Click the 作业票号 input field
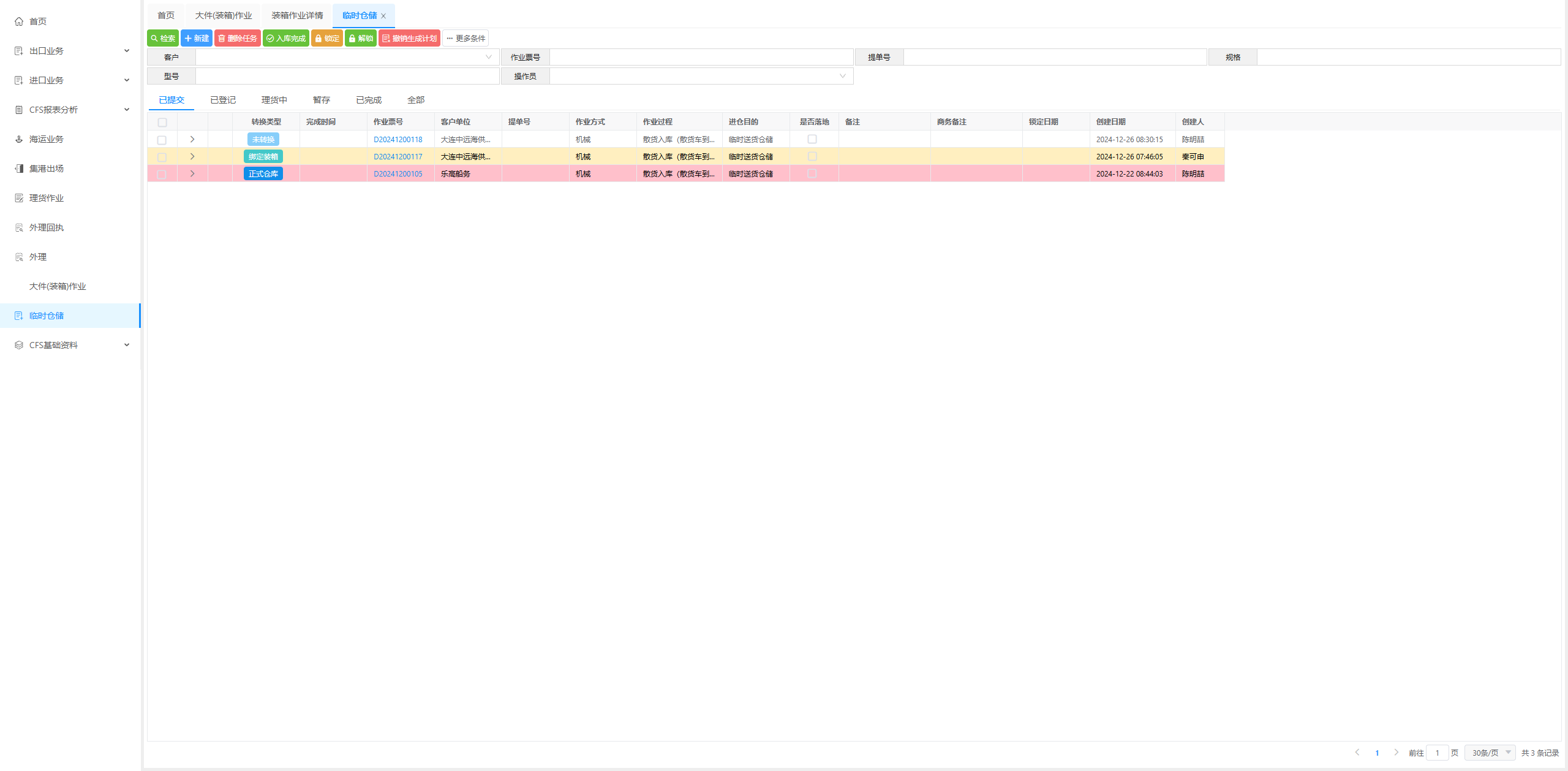The width and height of the screenshot is (1568, 771). coord(701,57)
